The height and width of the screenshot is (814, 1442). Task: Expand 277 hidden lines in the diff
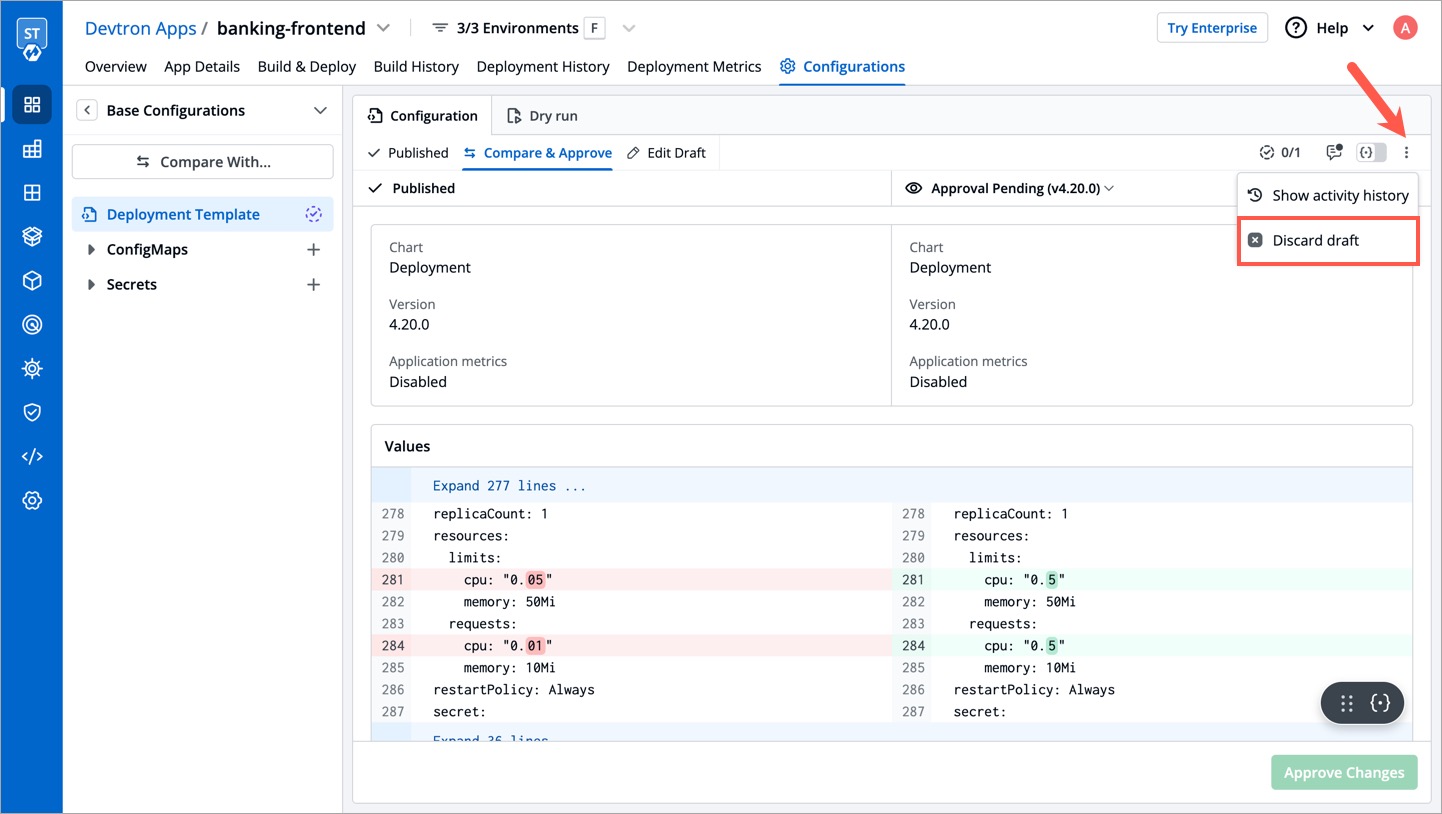tap(509, 486)
